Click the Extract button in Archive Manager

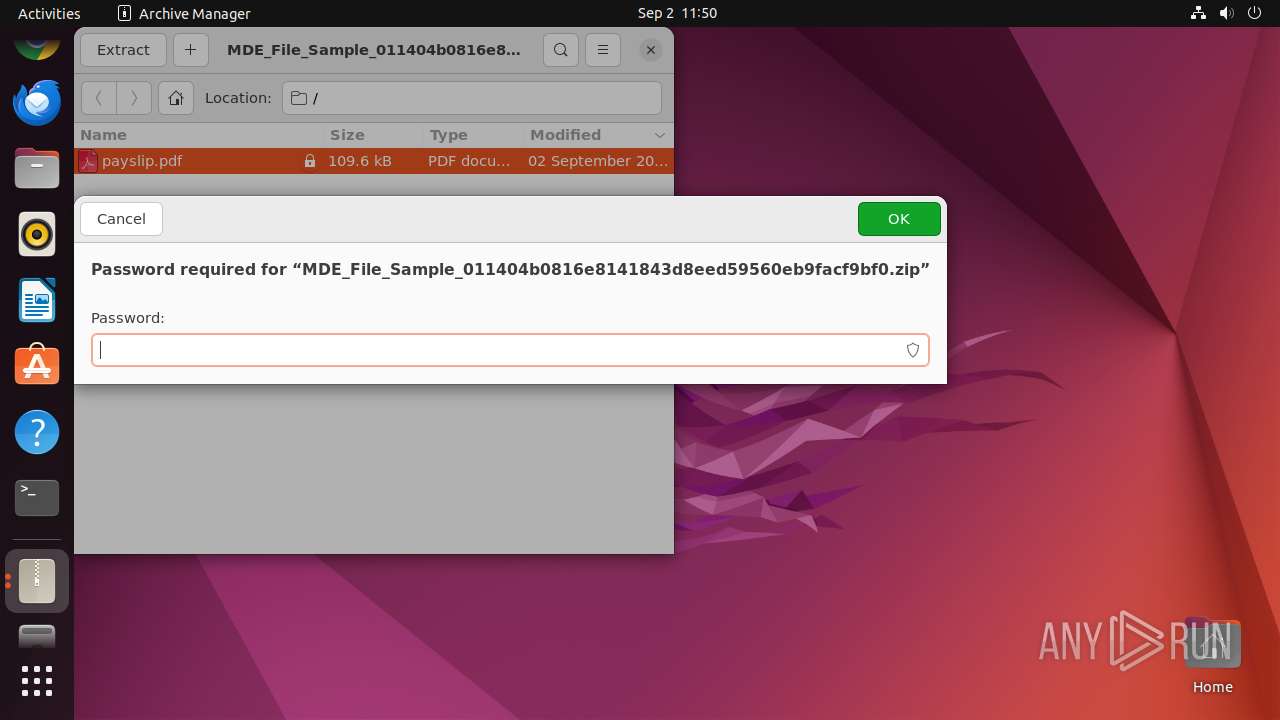[x=123, y=50]
